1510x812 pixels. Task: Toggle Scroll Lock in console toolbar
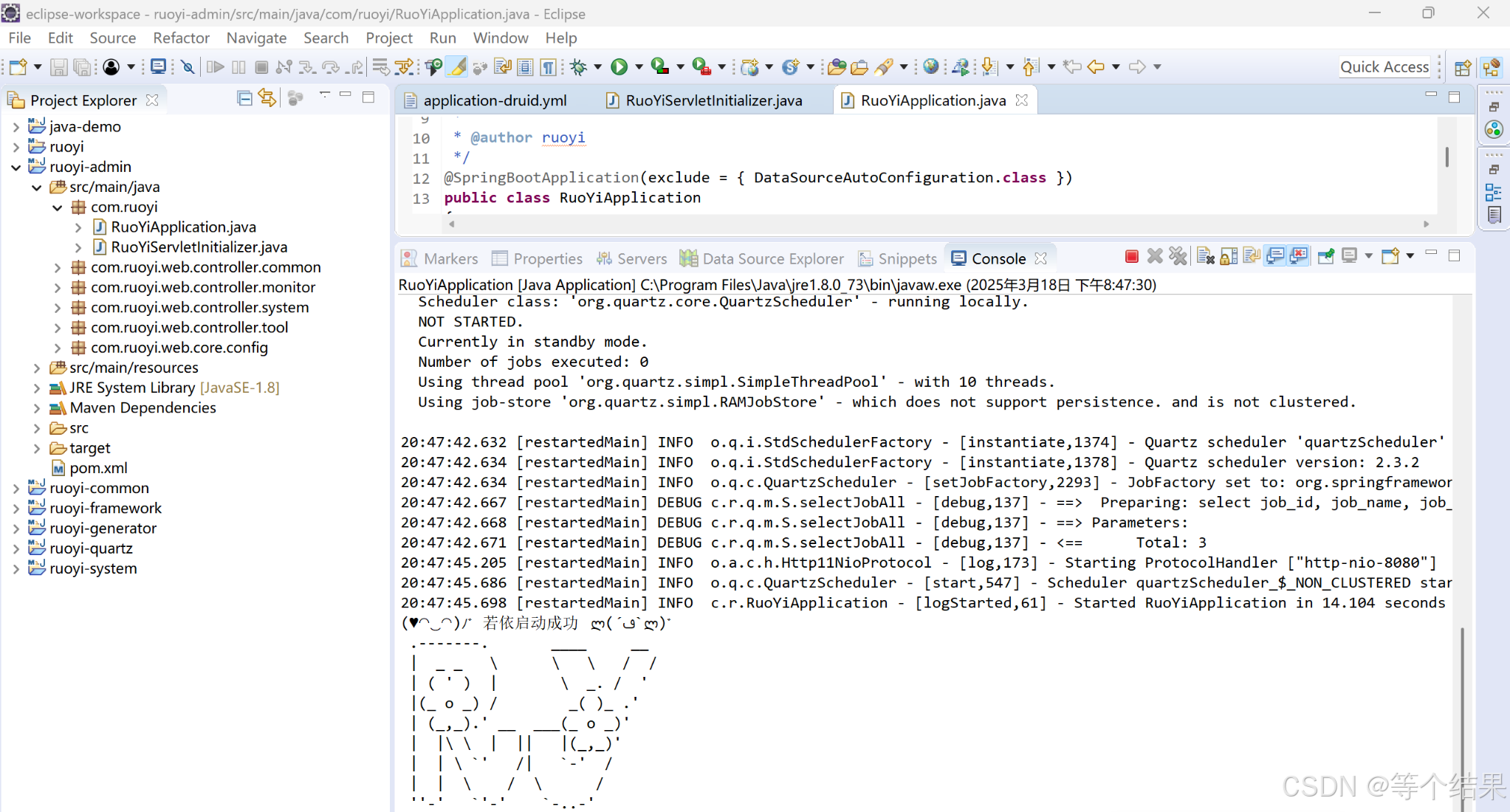(x=1229, y=257)
